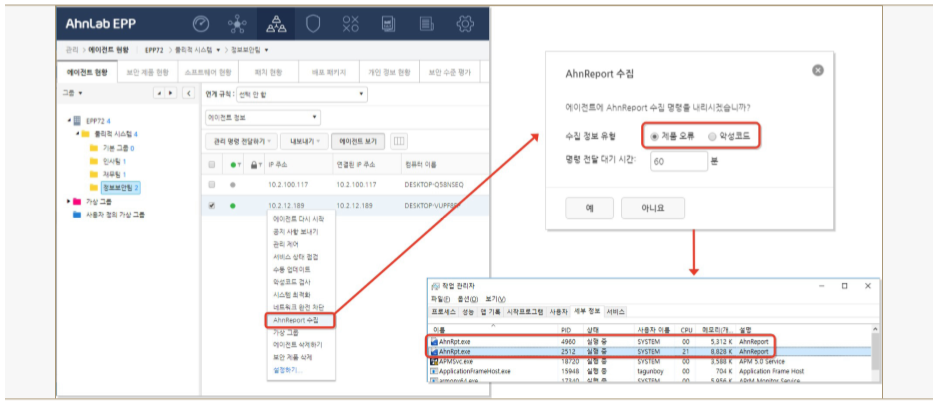
Task: Switch to the 보안 제품 현황 tab
Action: (x=147, y=72)
